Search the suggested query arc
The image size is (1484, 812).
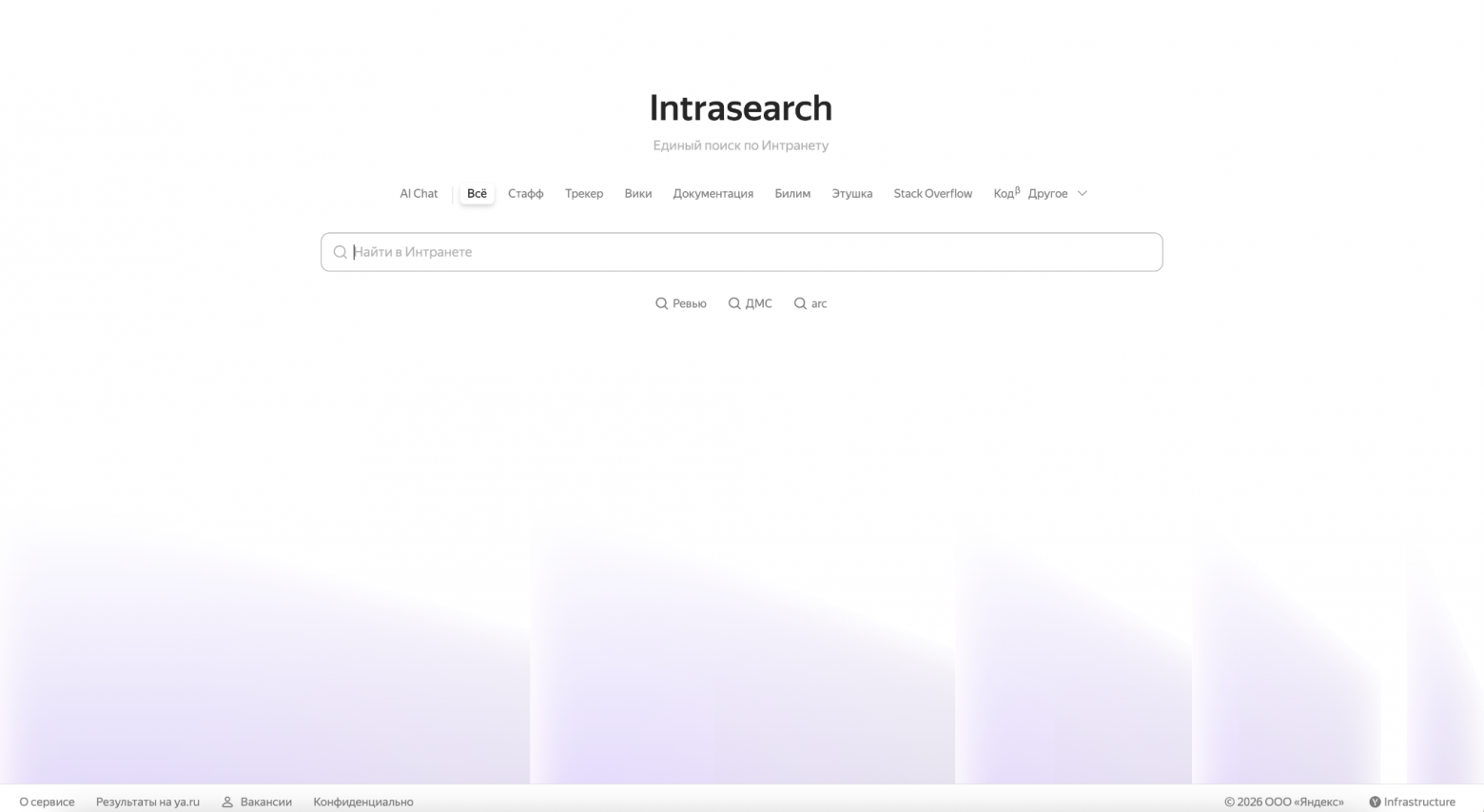pos(810,303)
